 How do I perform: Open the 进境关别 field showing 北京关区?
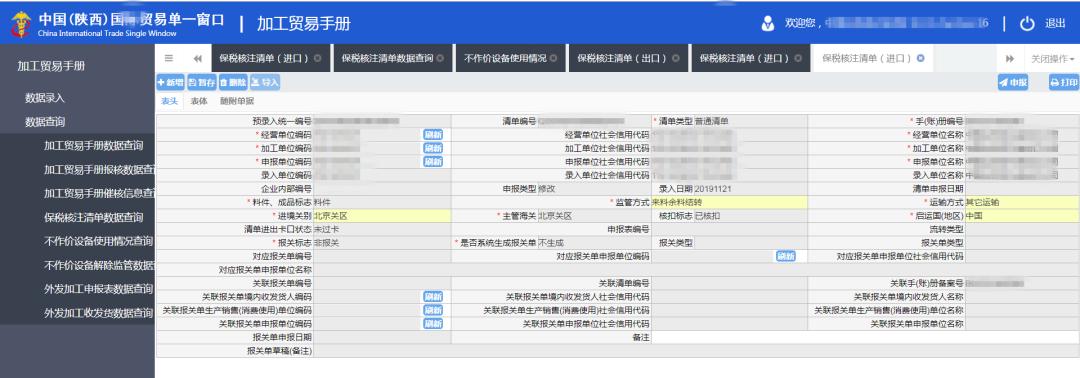pos(382,216)
